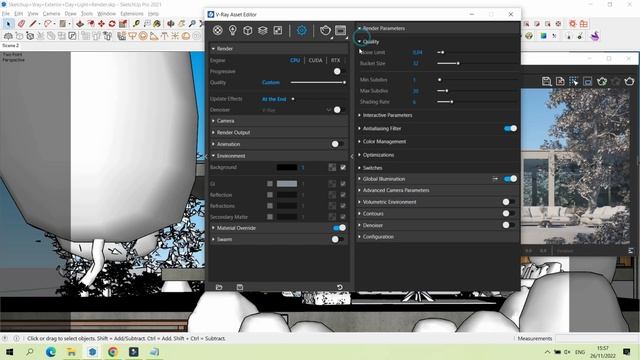Expand the Optimizations section

point(438,155)
